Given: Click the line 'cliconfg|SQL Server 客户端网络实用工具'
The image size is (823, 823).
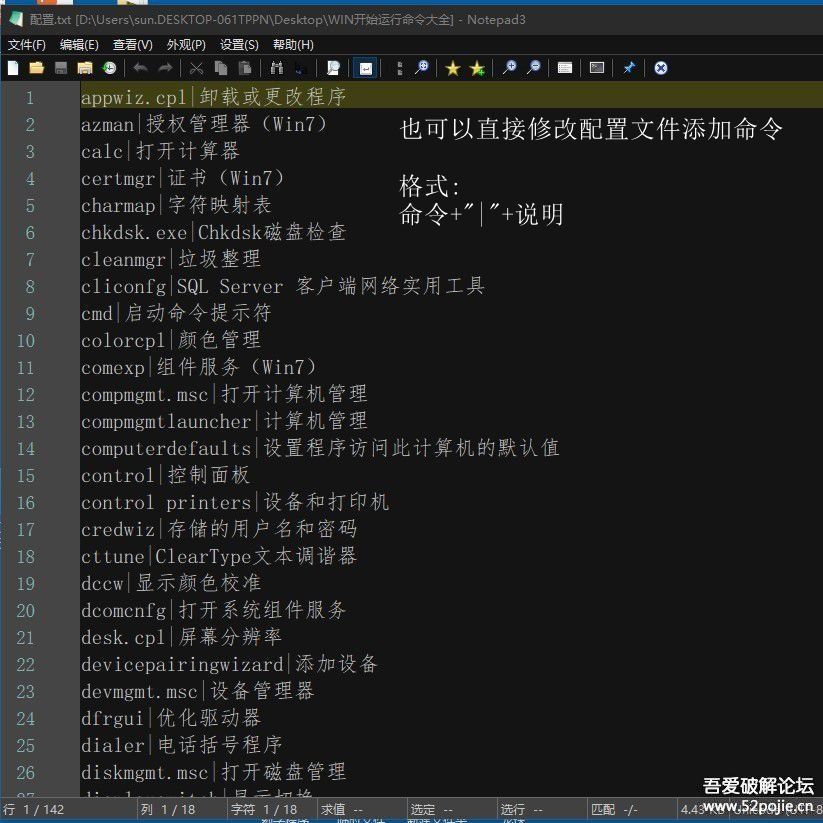Looking at the screenshot, I should click(x=282, y=286).
